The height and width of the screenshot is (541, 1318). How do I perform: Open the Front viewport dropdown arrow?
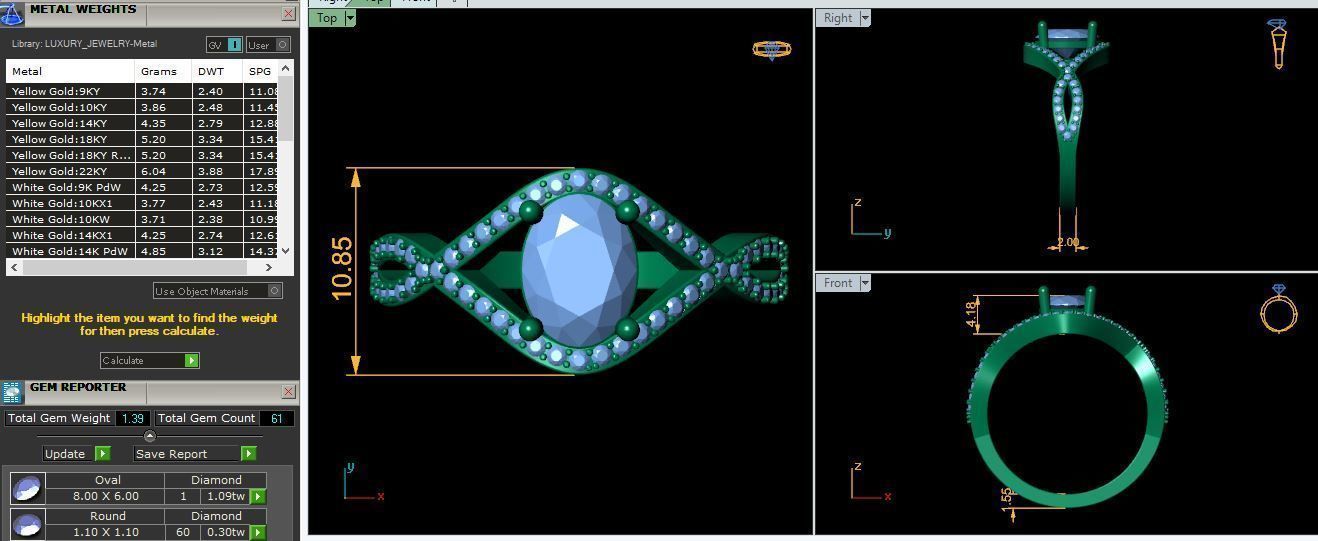pyautogui.click(x=865, y=283)
